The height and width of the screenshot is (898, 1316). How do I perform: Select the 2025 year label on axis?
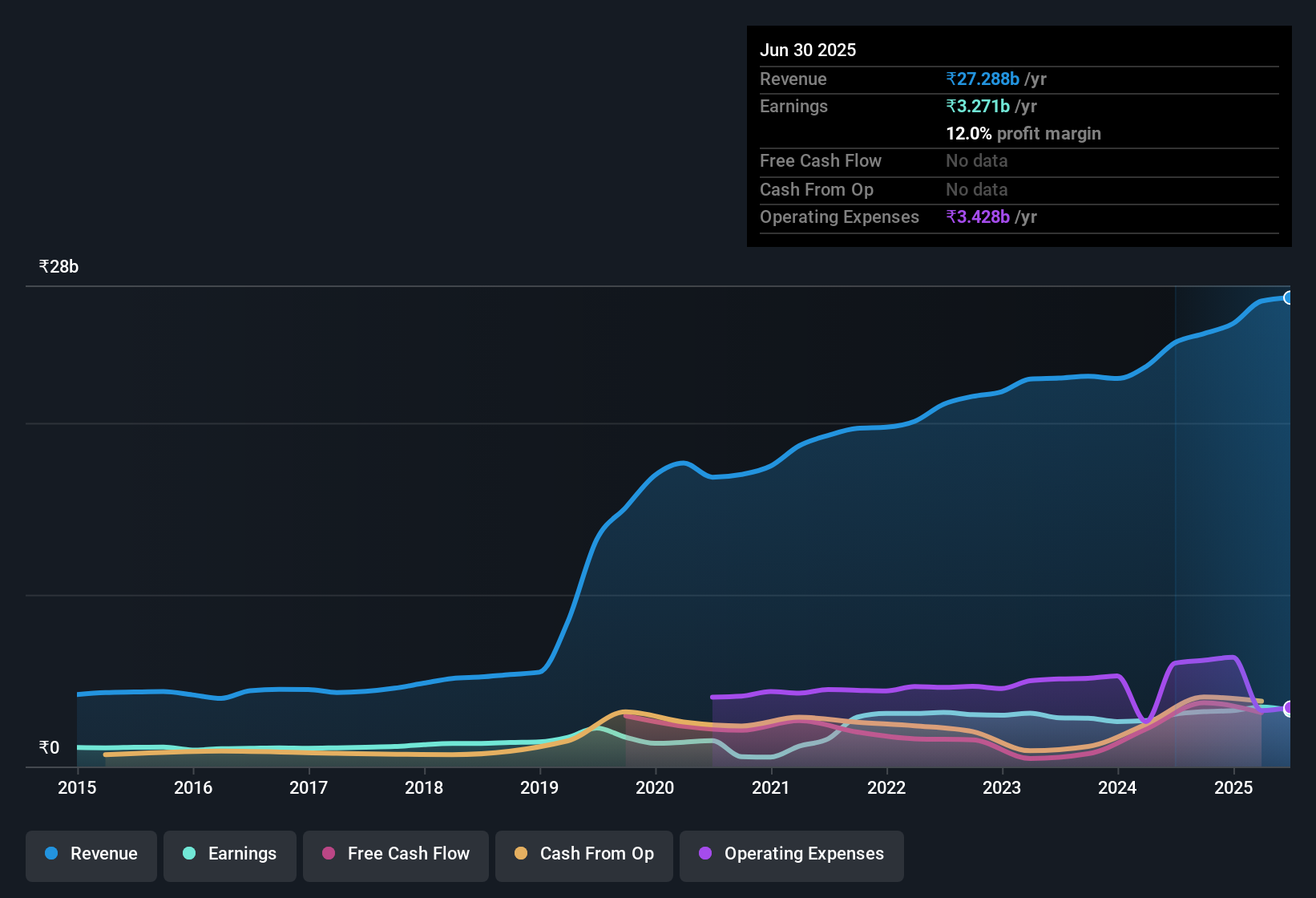[1233, 787]
